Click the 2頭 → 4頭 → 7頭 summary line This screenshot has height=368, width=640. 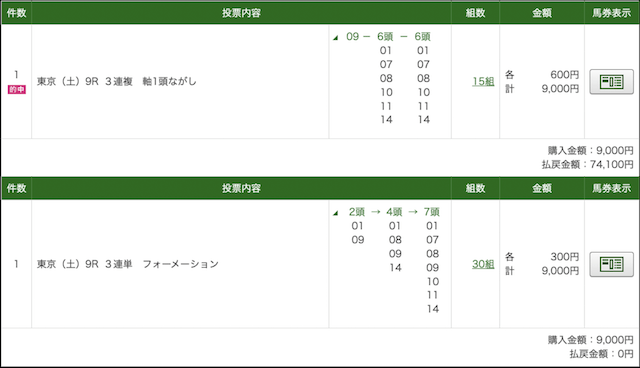(394, 212)
